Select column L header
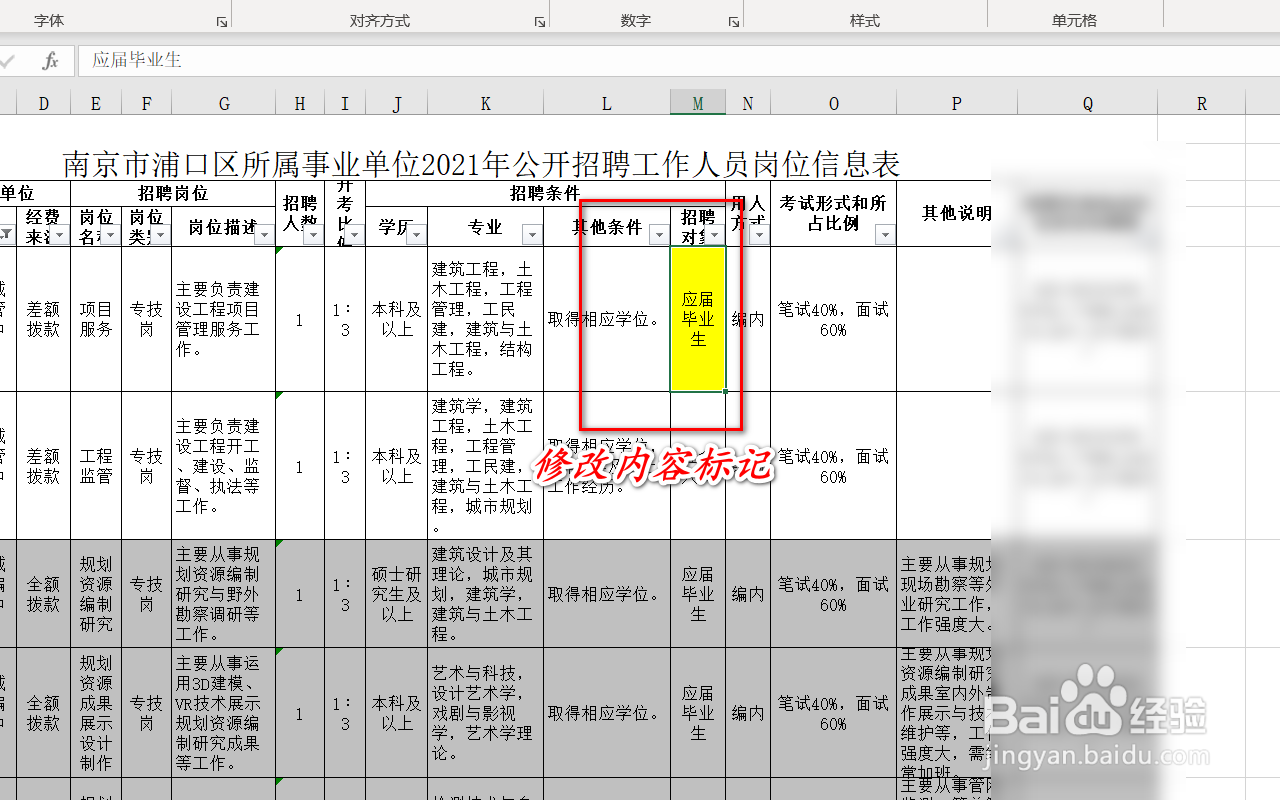 pyautogui.click(x=607, y=103)
